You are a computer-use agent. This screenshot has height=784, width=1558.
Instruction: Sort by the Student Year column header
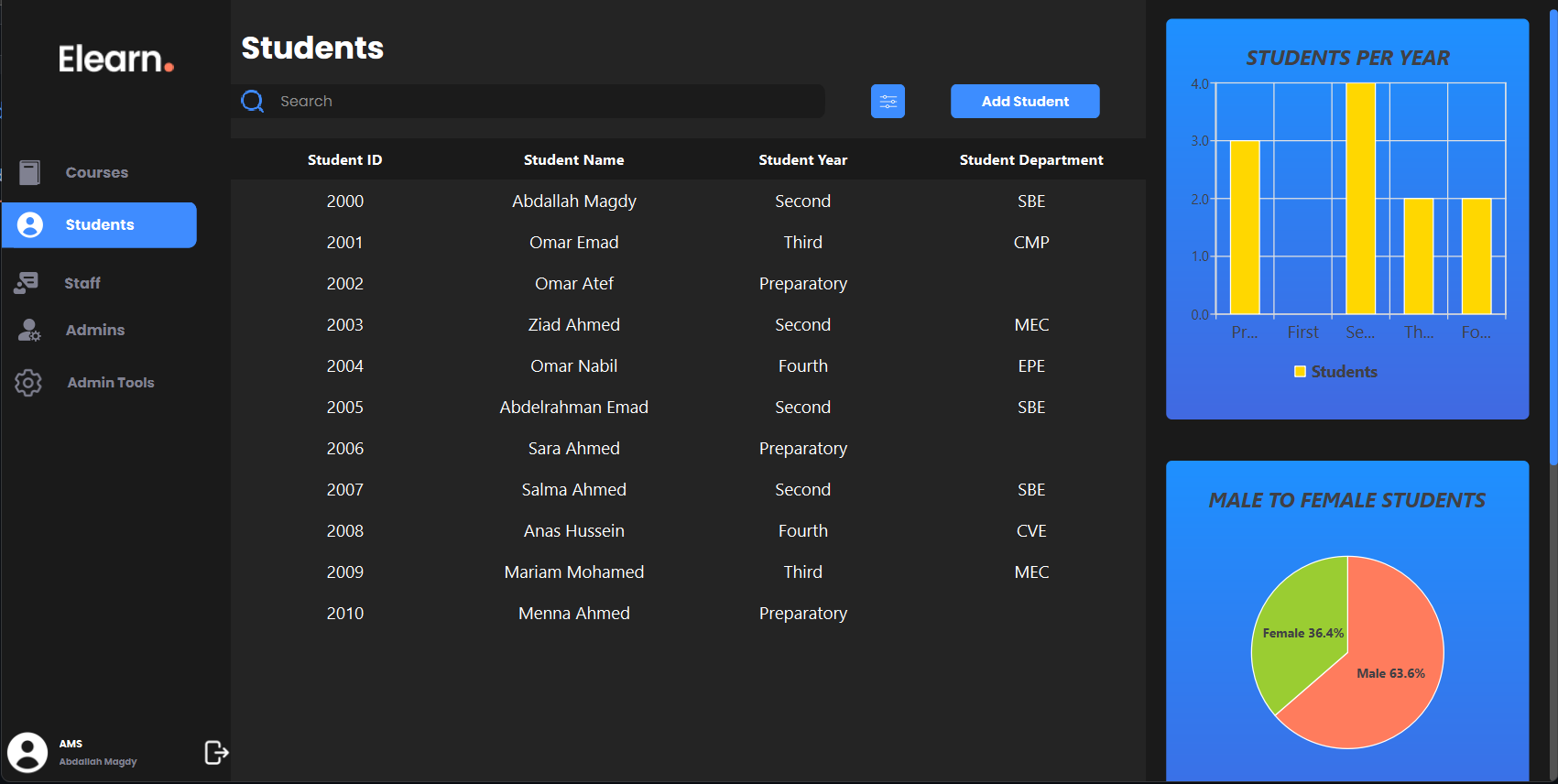[x=802, y=160]
